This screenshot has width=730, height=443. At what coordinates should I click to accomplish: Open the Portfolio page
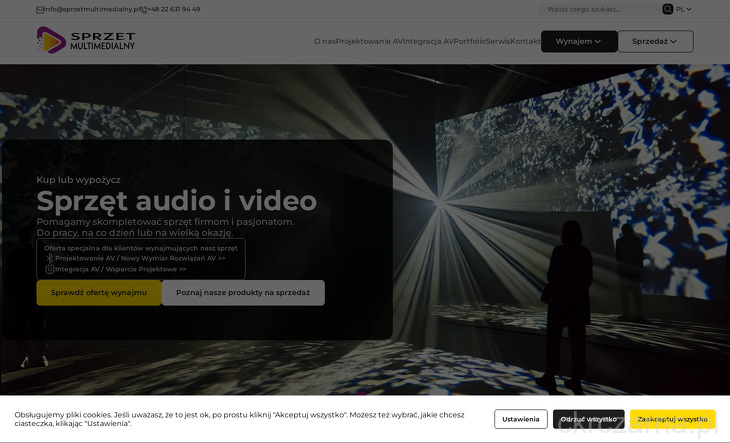pyautogui.click(x=470, y=42)
